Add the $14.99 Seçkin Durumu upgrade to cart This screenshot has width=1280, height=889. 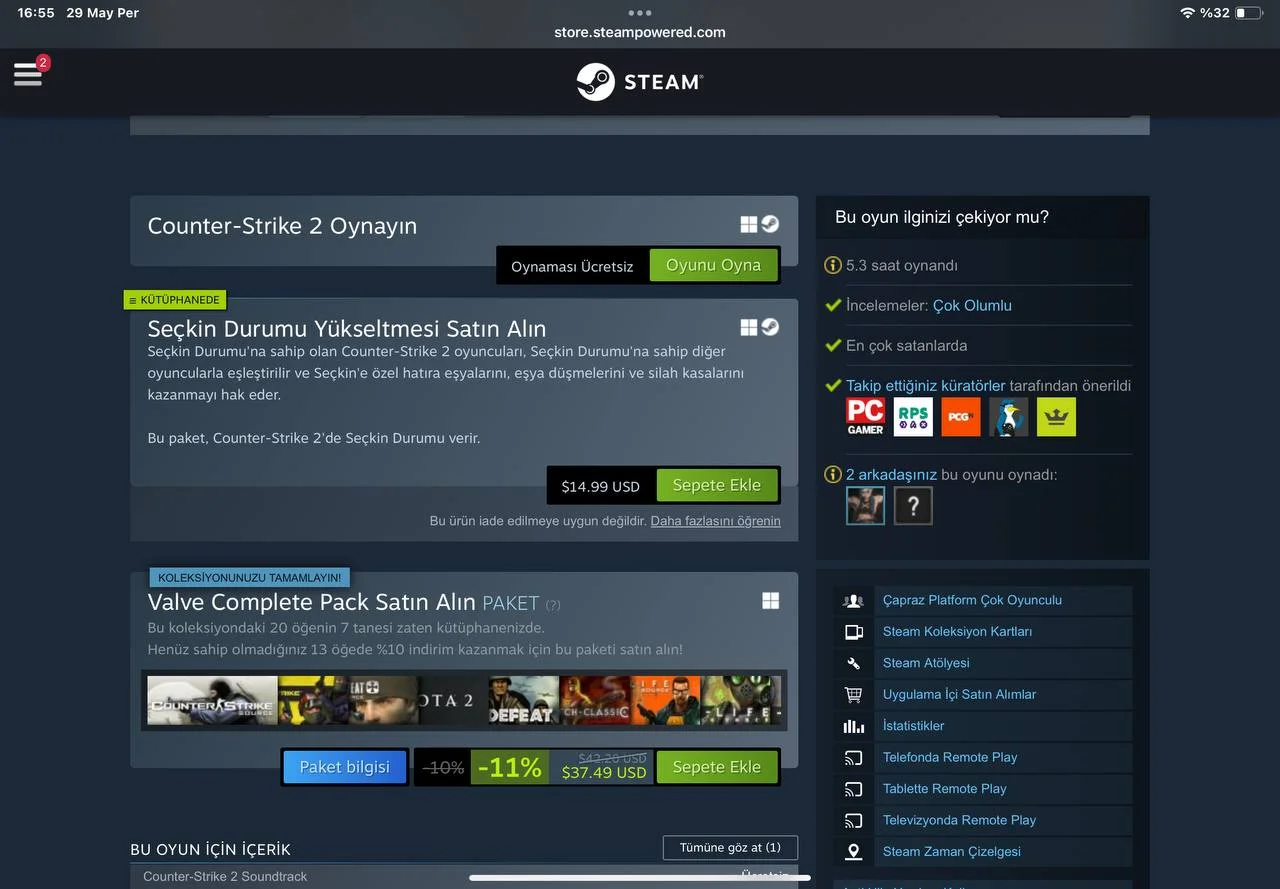point(716,485)
